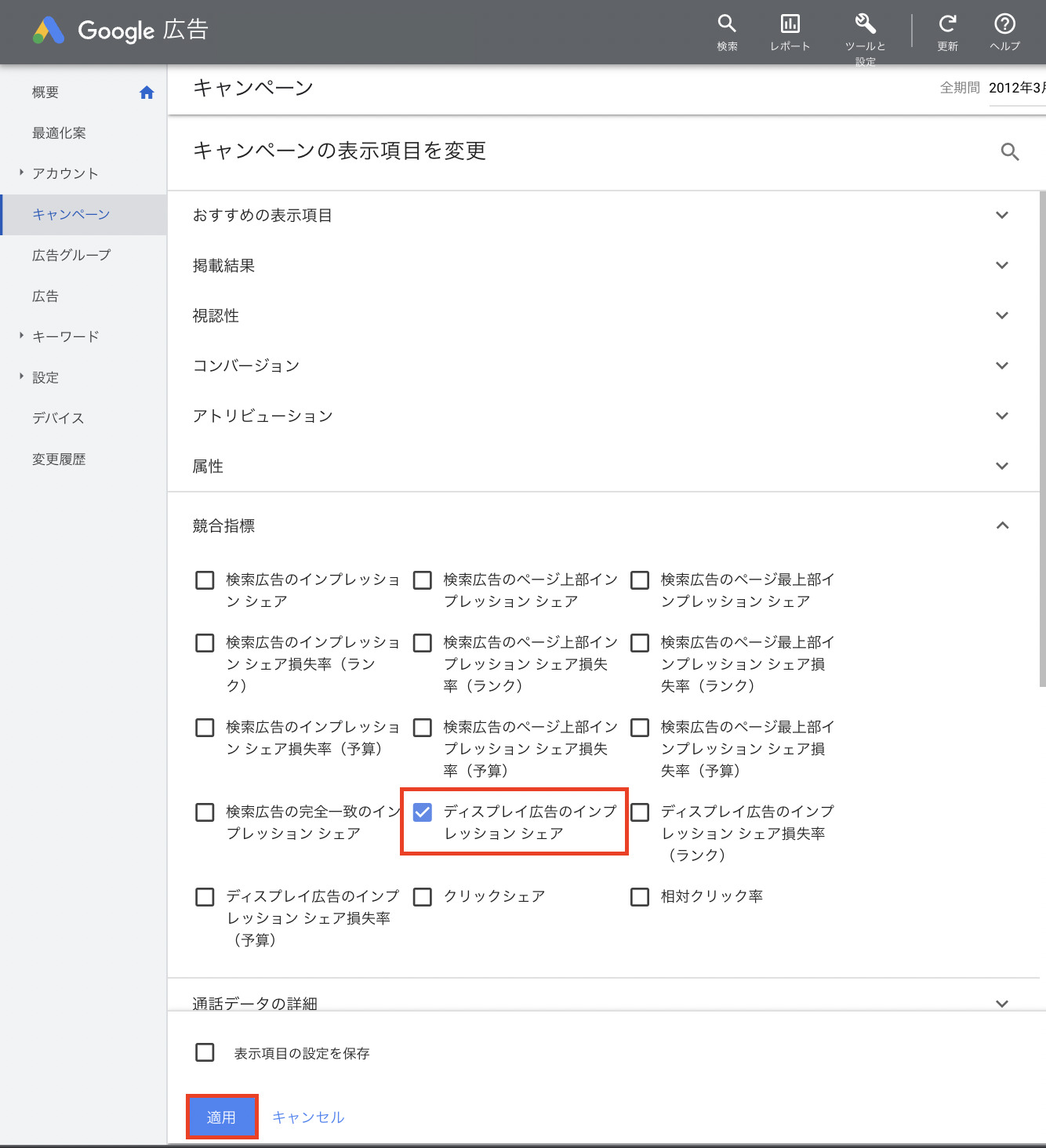This screenshot has height=1148, width=1046.
Task: Click the home icon beside 概要
Action: 147,93
